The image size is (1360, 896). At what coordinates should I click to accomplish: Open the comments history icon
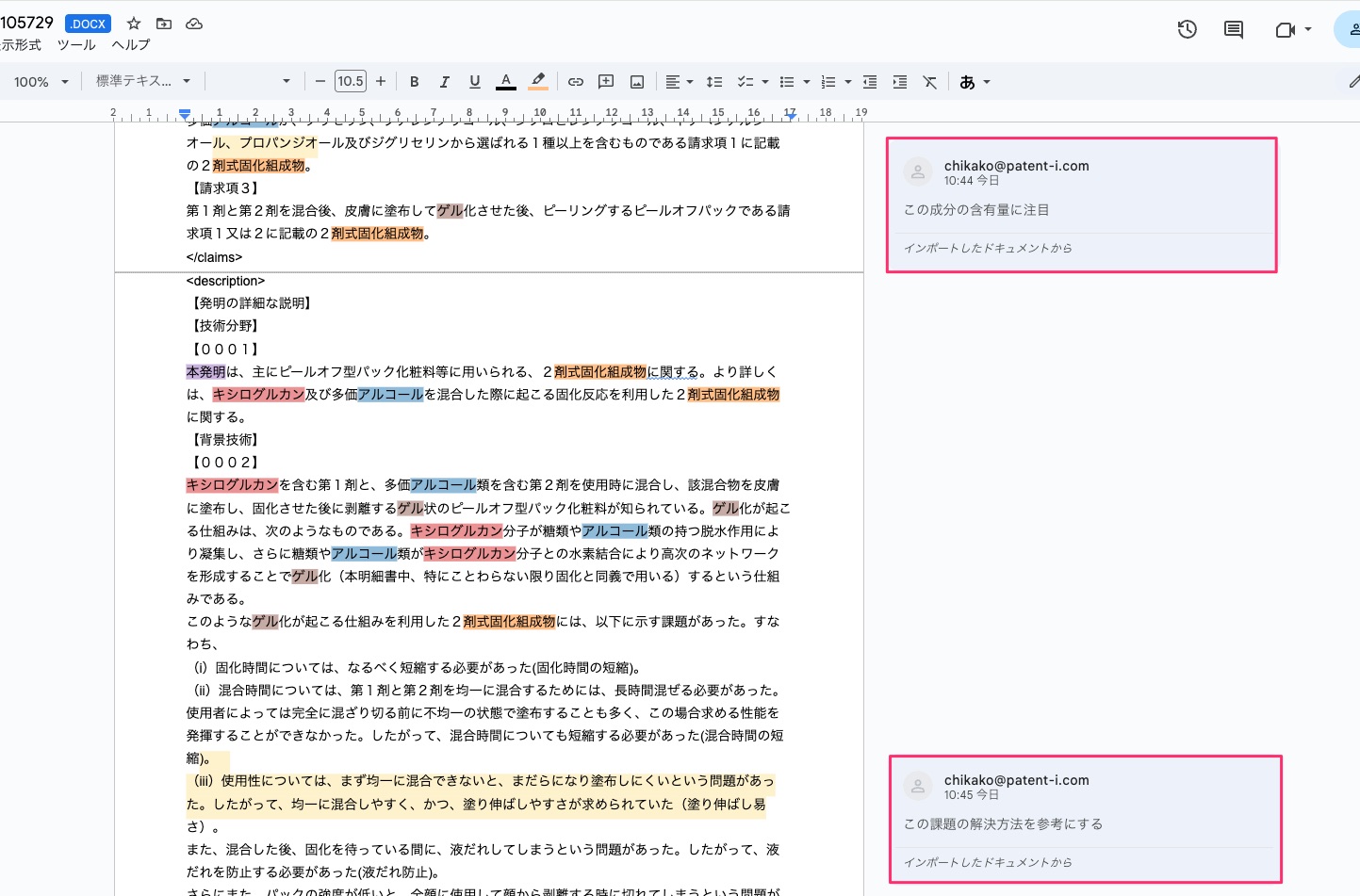click(x=1234, y=29)
